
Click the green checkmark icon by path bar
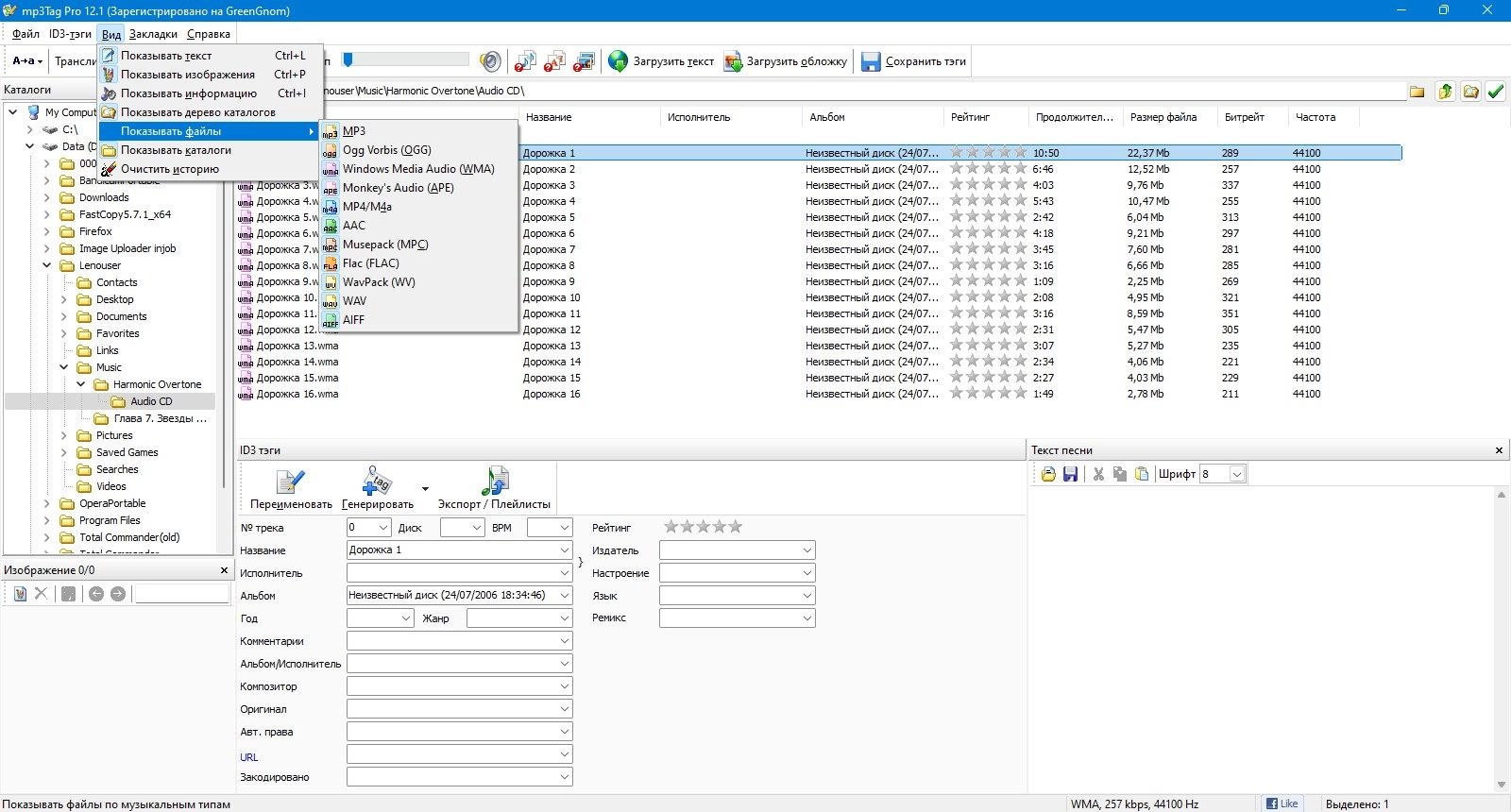(1496, 92)
